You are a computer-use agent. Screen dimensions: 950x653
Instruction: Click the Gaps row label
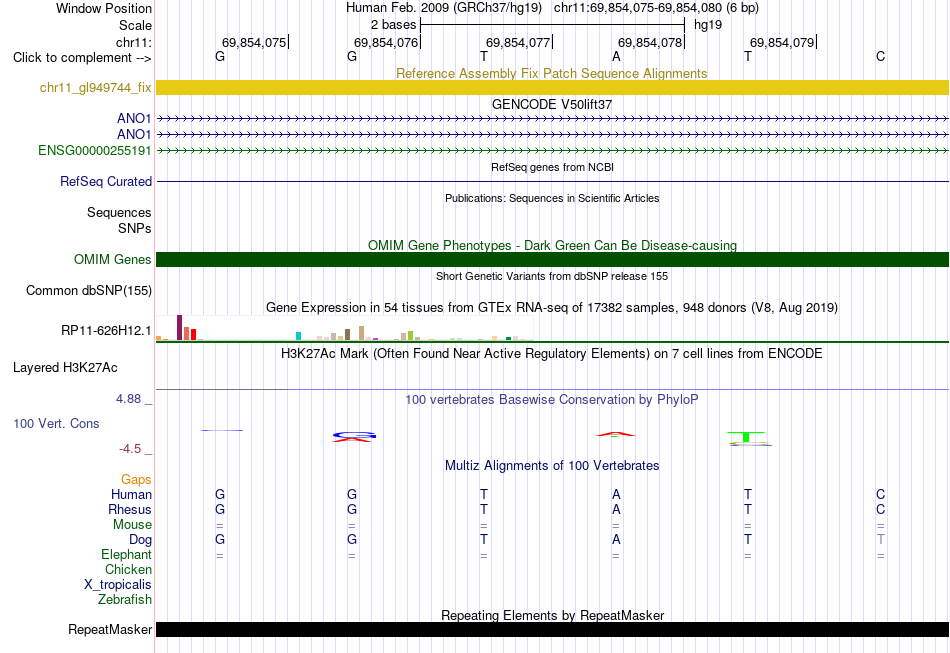pyautogui.click(x=136, y=480)
